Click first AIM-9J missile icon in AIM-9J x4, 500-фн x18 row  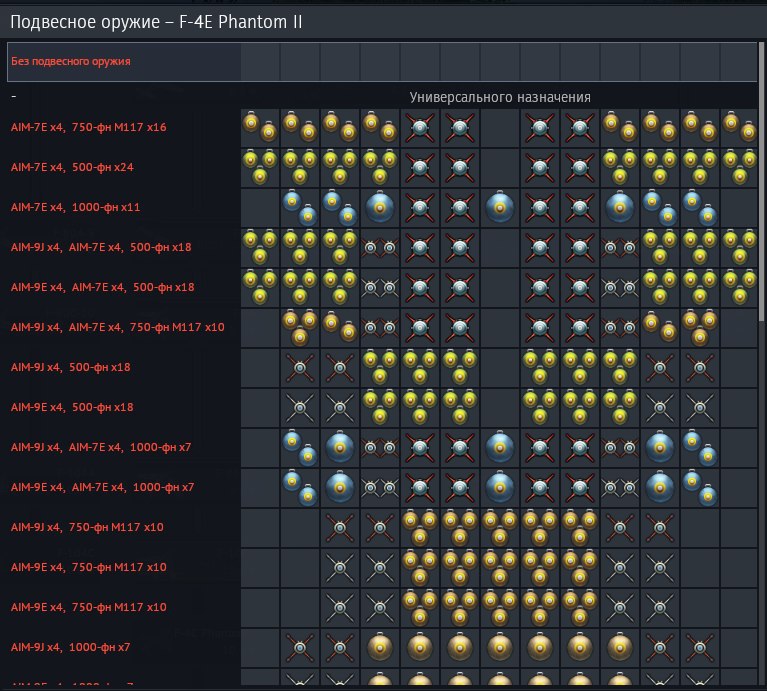click(300, 368)
